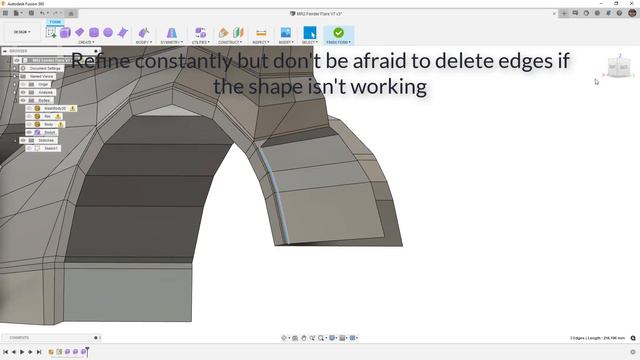The width and height of the screenshot is (640, 360).
Task: Open the data panel grid icon
Action: [5, 13]
